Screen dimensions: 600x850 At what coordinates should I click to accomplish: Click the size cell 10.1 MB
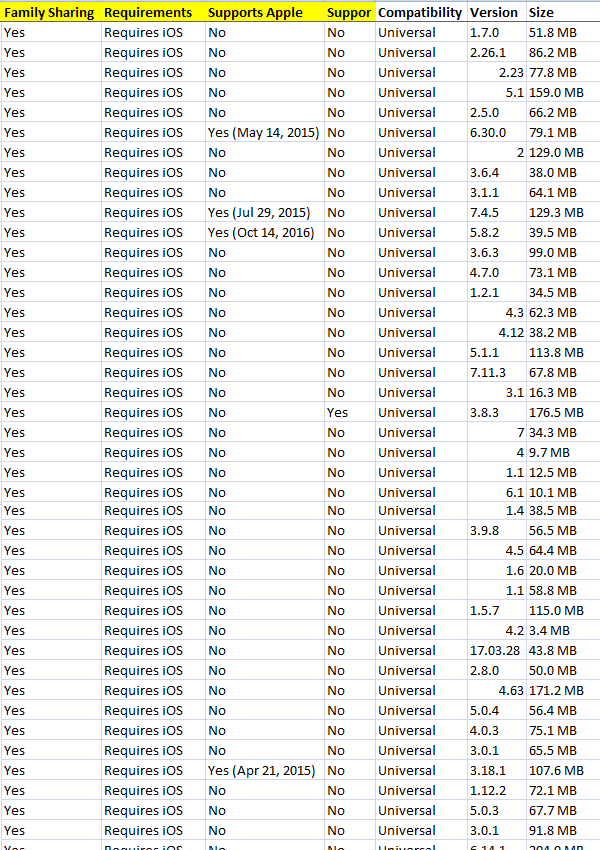point(563,492)
